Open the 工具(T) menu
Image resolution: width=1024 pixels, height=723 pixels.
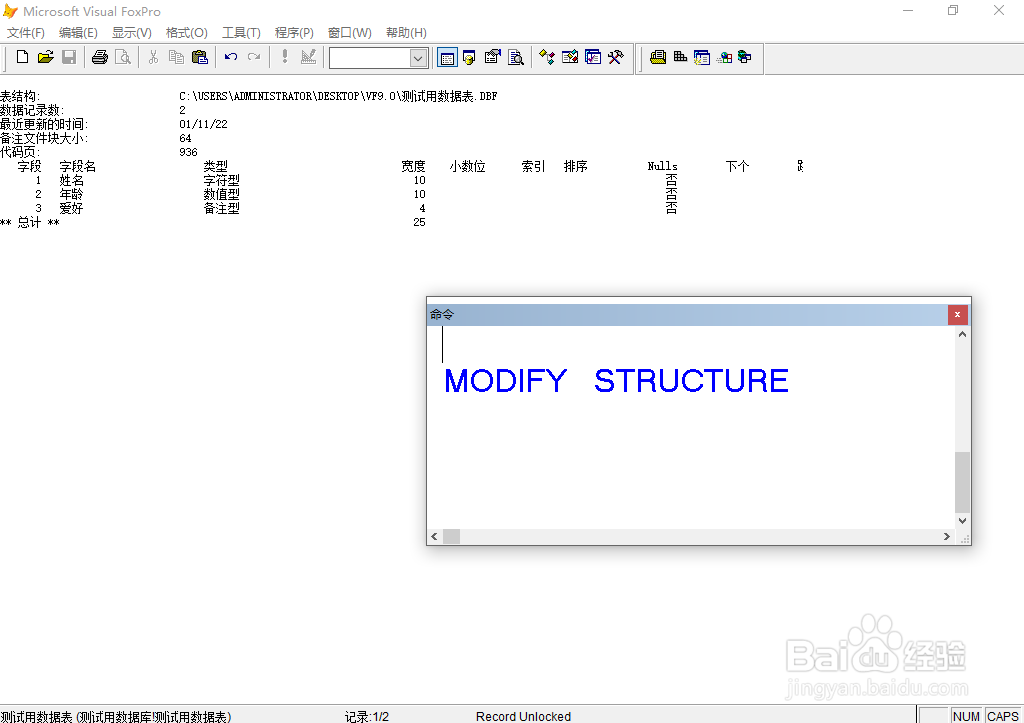point(241,33)
